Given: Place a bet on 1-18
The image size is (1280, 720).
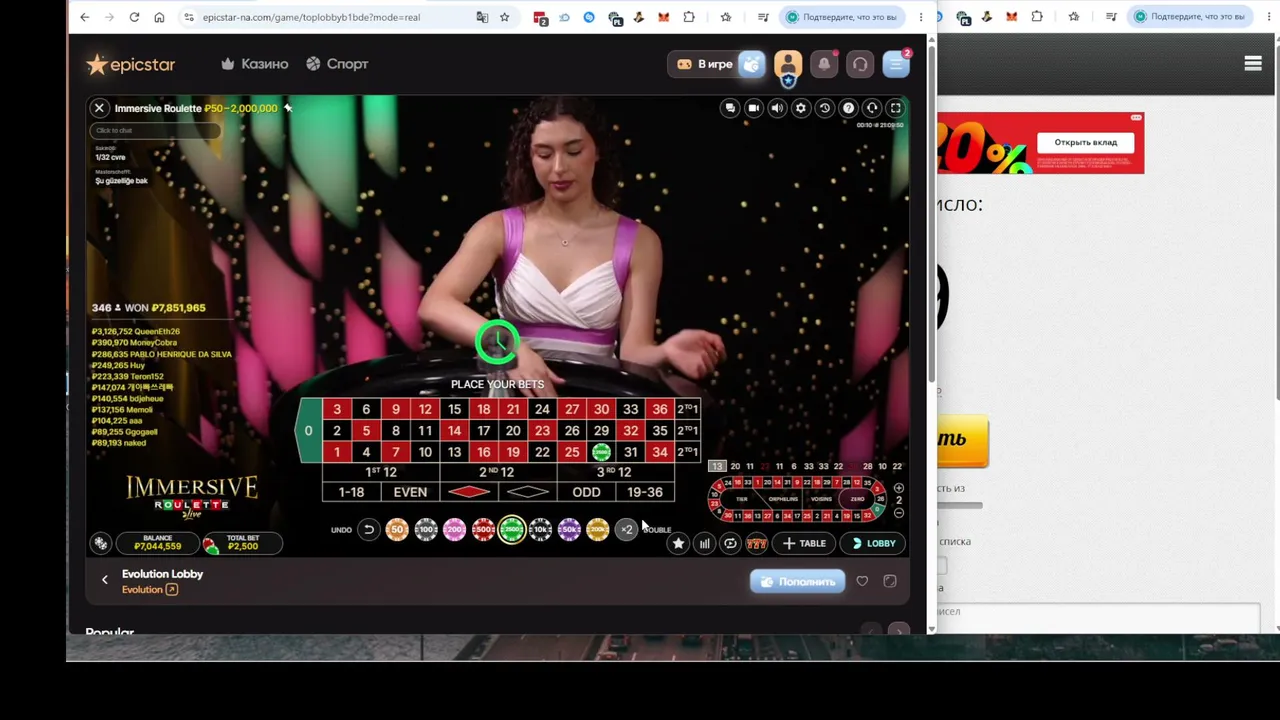Looking at the screenshot, I should pyautogui.click(x=351, y=492).
